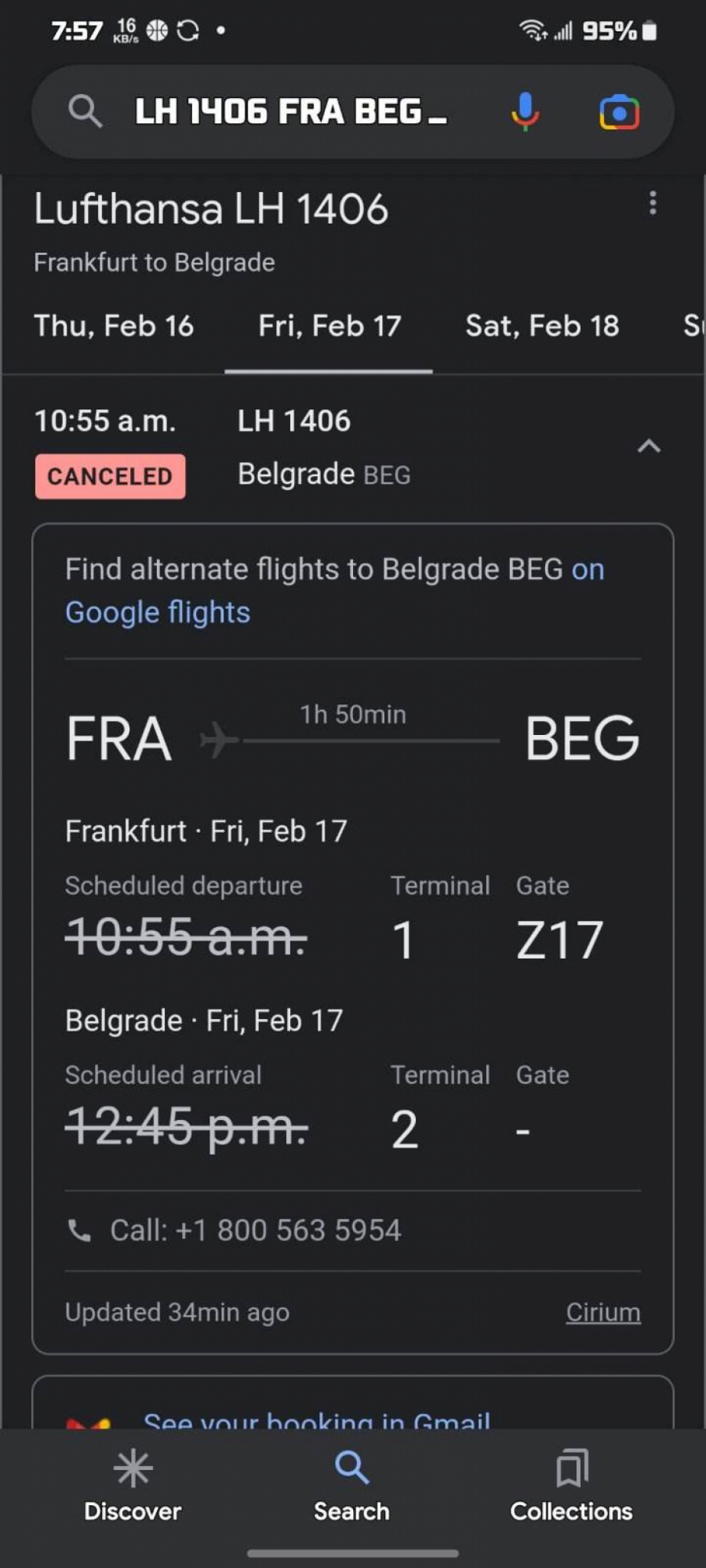The image size is (706, 1568).
Task: Open the Google flights link
Action: [158, 613]
